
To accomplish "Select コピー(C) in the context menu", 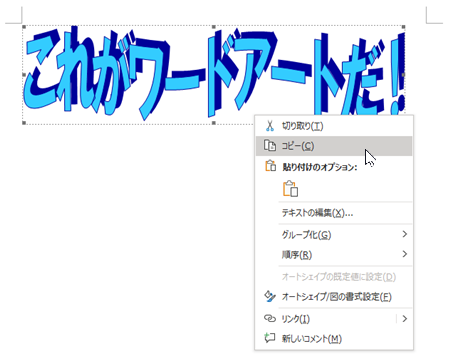I will pyautogui.click(x=334, y=146).
